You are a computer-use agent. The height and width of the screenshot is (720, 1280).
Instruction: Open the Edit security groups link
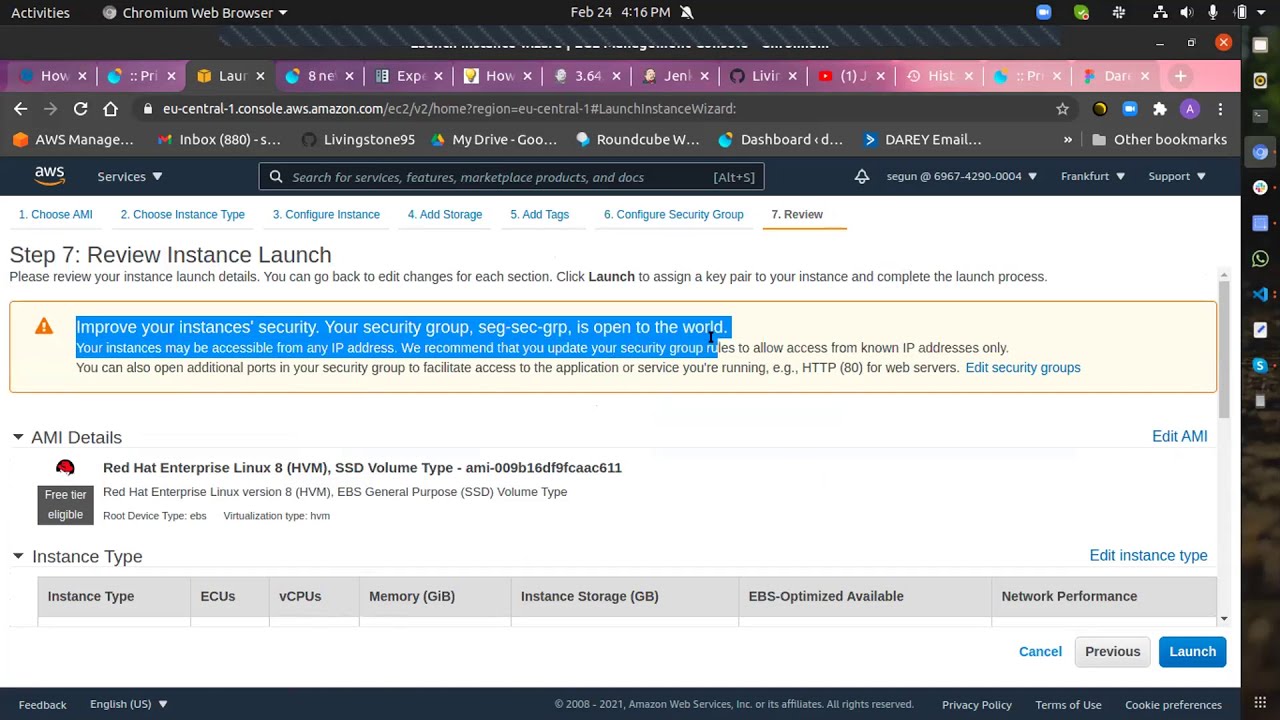[x=1023, y=368]
